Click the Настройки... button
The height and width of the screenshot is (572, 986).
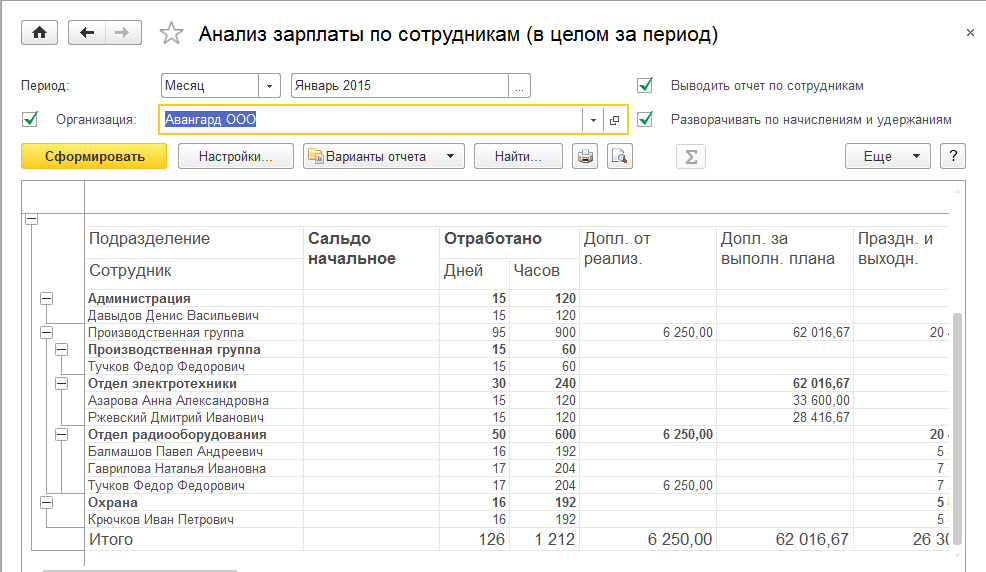(236, 156)
